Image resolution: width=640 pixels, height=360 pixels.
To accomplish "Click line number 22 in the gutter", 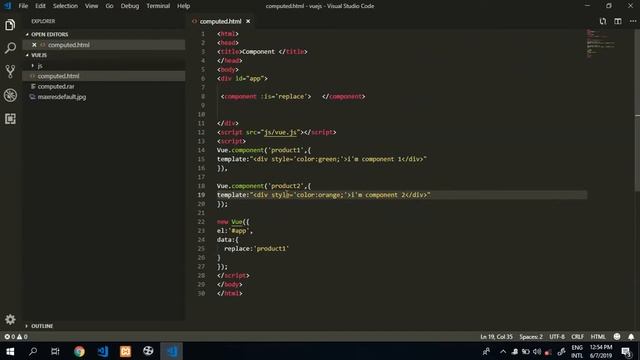I will 201,222.
